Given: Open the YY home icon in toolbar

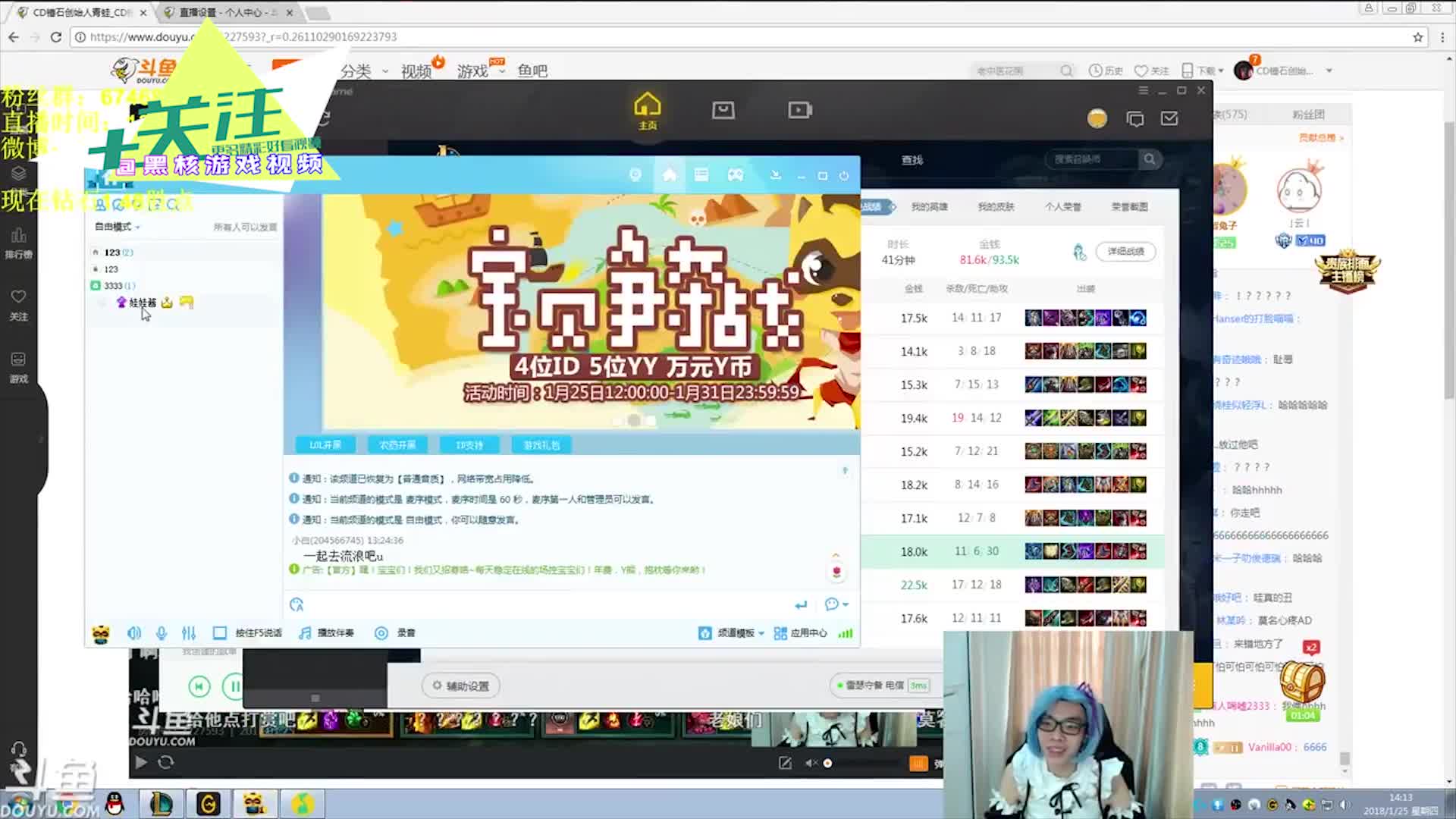Looking at the screenshot, I should [x=669, y=175].
